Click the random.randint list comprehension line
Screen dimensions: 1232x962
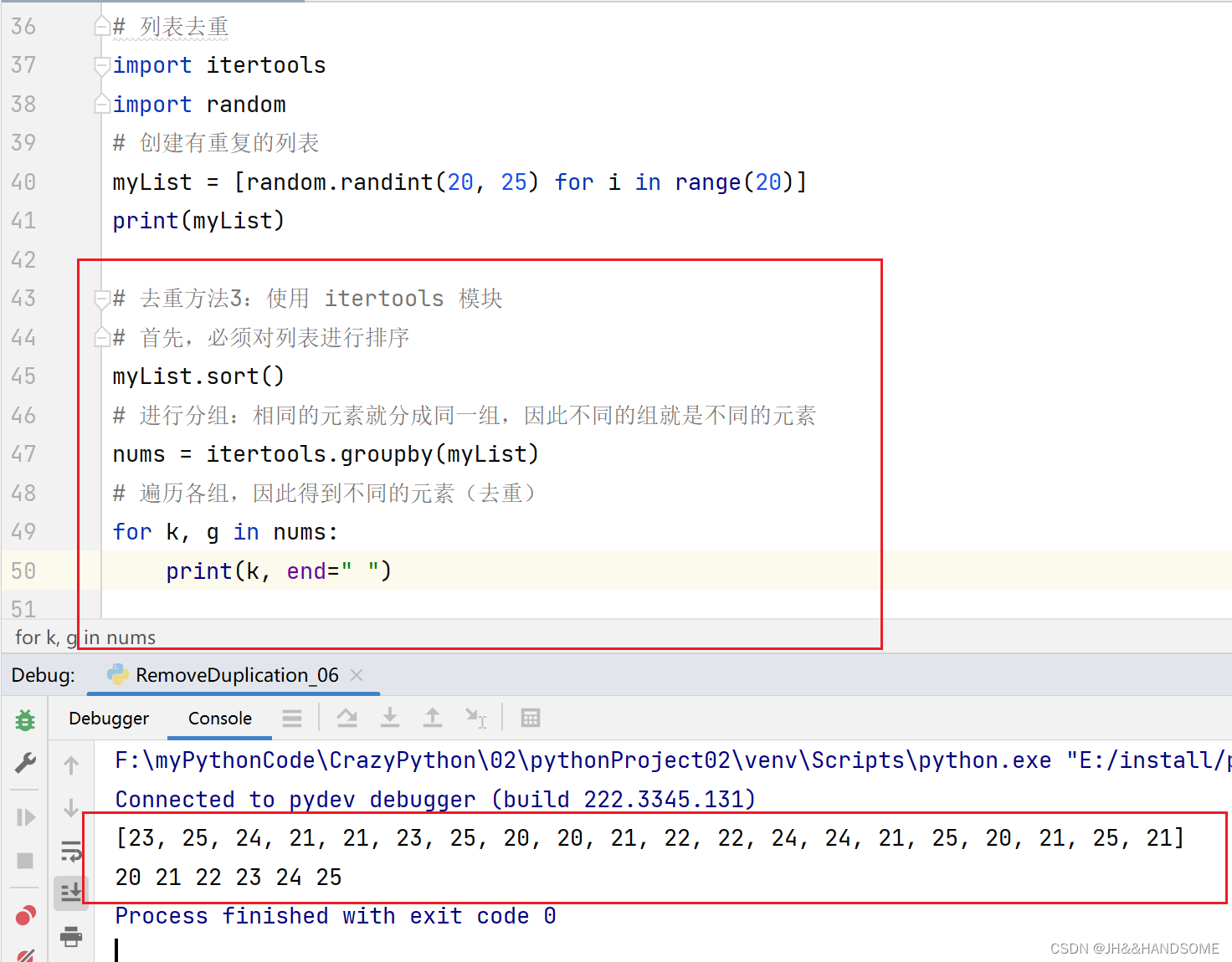click(459, 182)
